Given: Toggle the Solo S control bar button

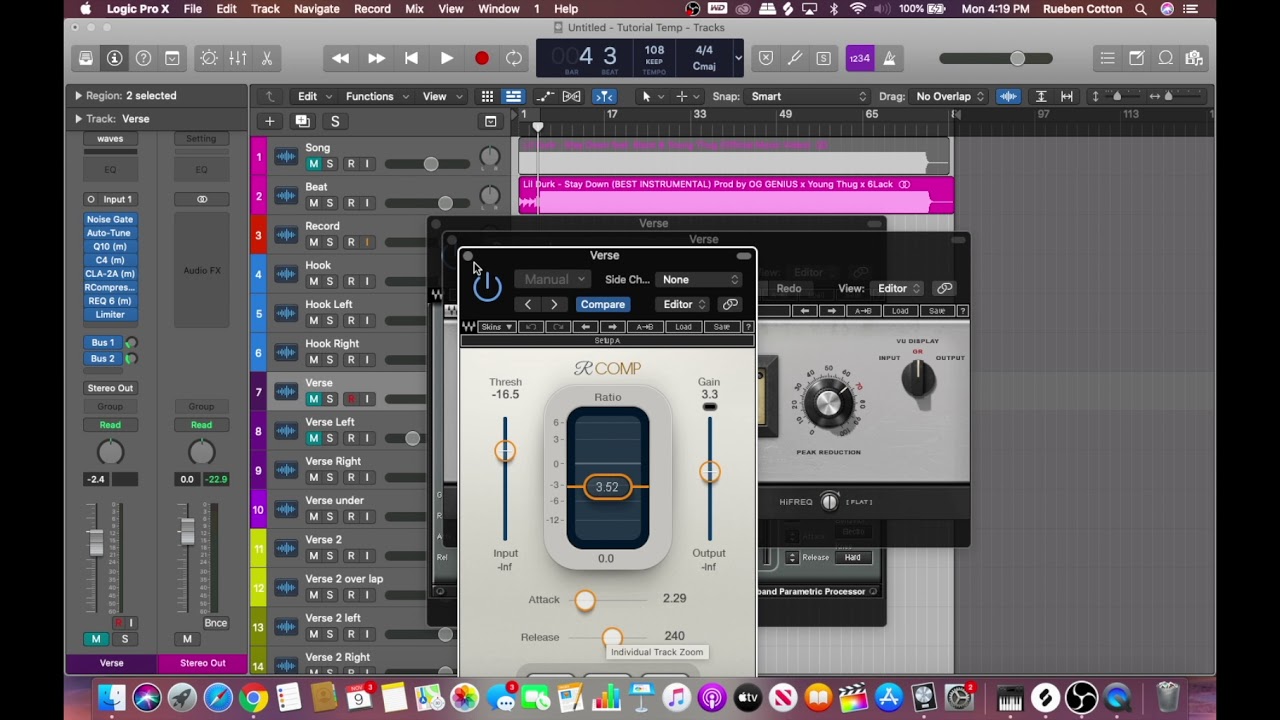Looking at the screenshot, I should [x=823, y=58].
